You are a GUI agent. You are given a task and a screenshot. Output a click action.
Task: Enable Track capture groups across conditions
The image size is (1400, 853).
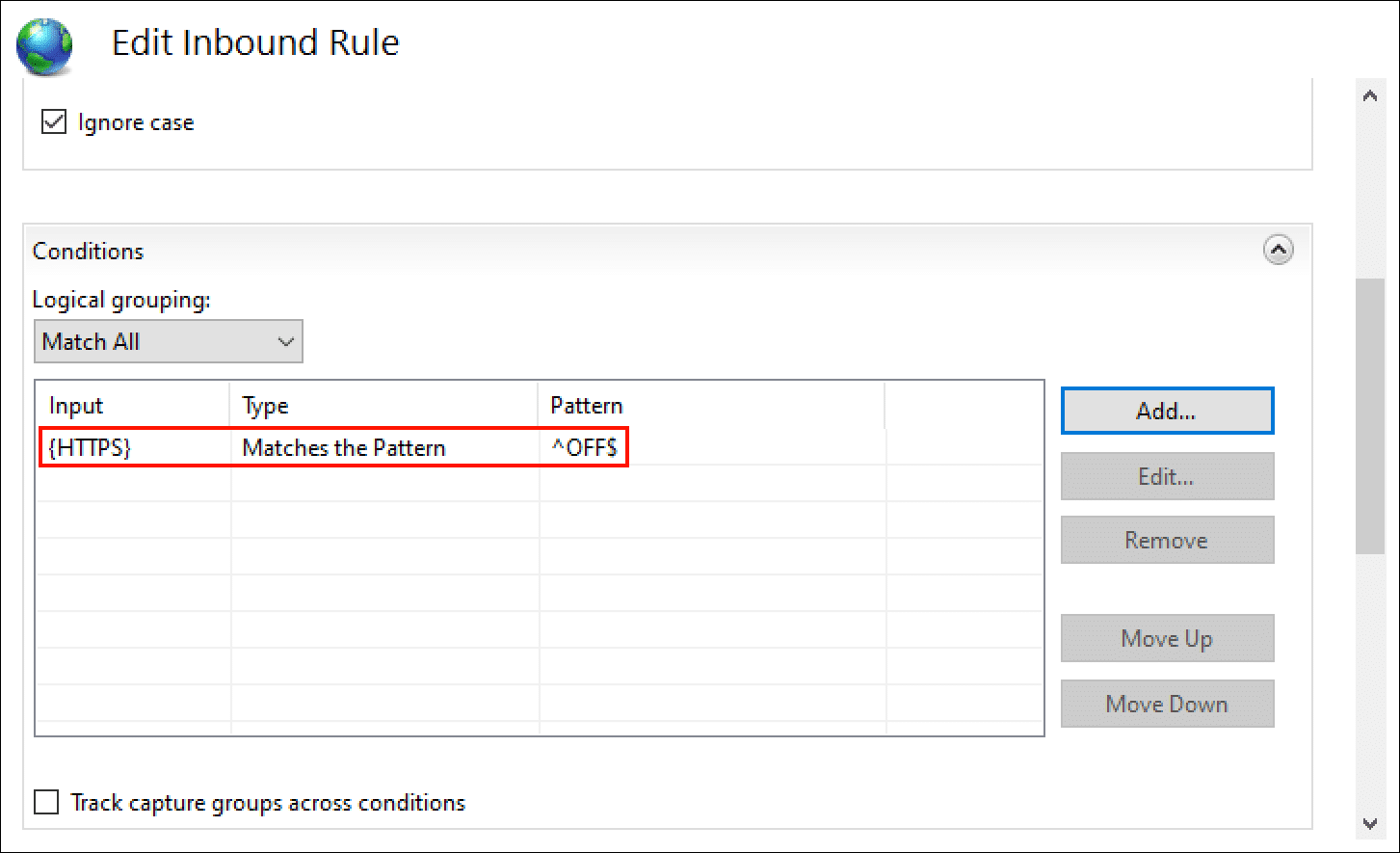coord(46,802)
